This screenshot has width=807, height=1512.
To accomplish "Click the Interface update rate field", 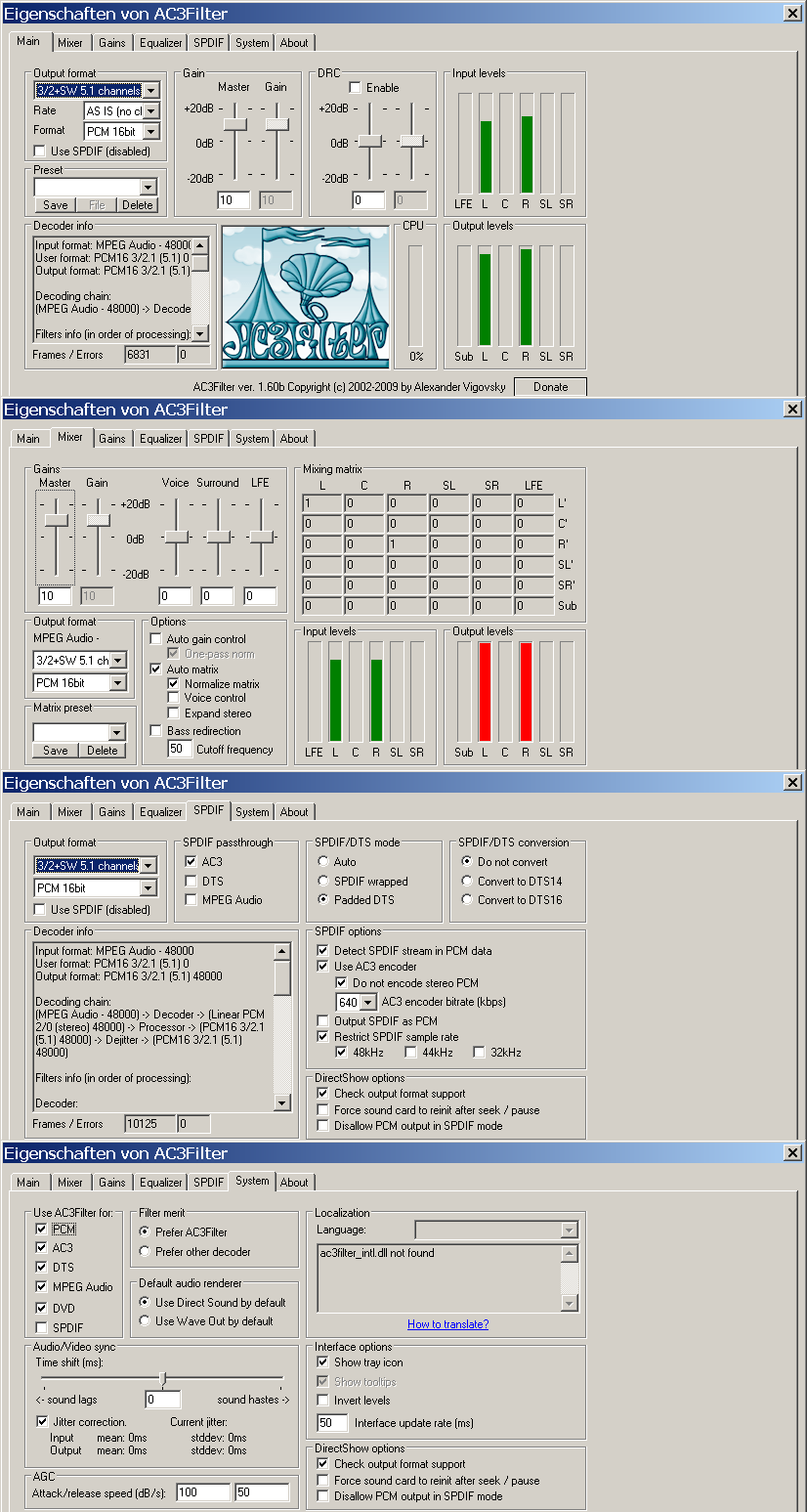I will coord(332,1423).
